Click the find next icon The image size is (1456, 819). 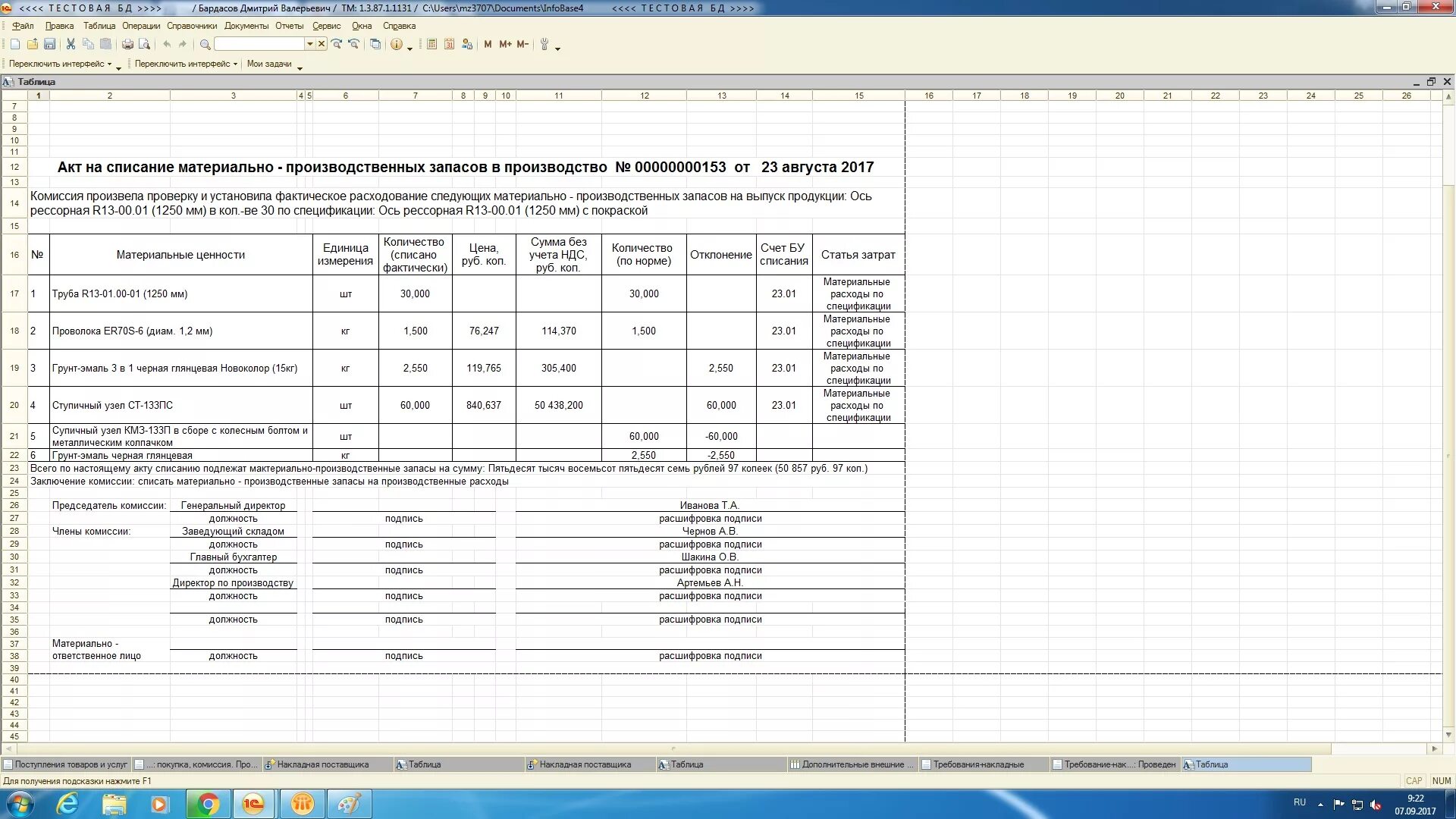(x=337, y=45)
